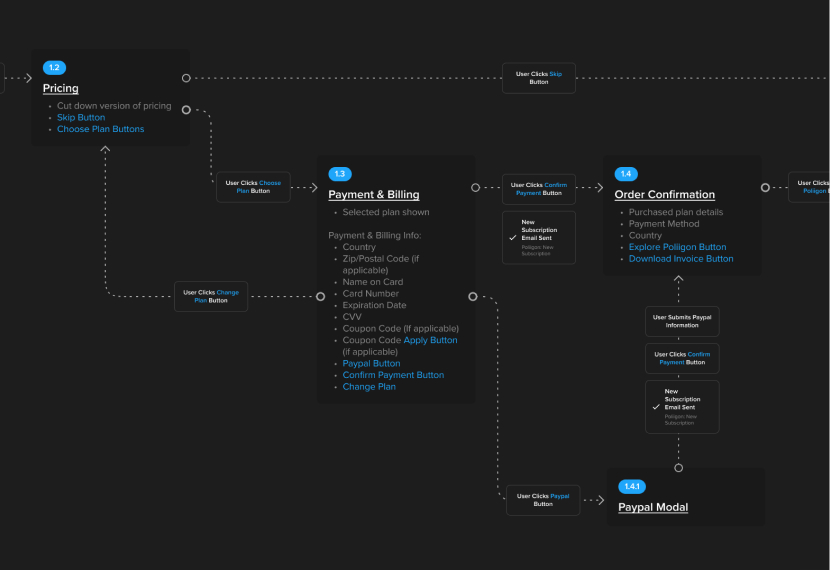
Task: Click the Coupon Code (If applicable) item
Action: 401,329
